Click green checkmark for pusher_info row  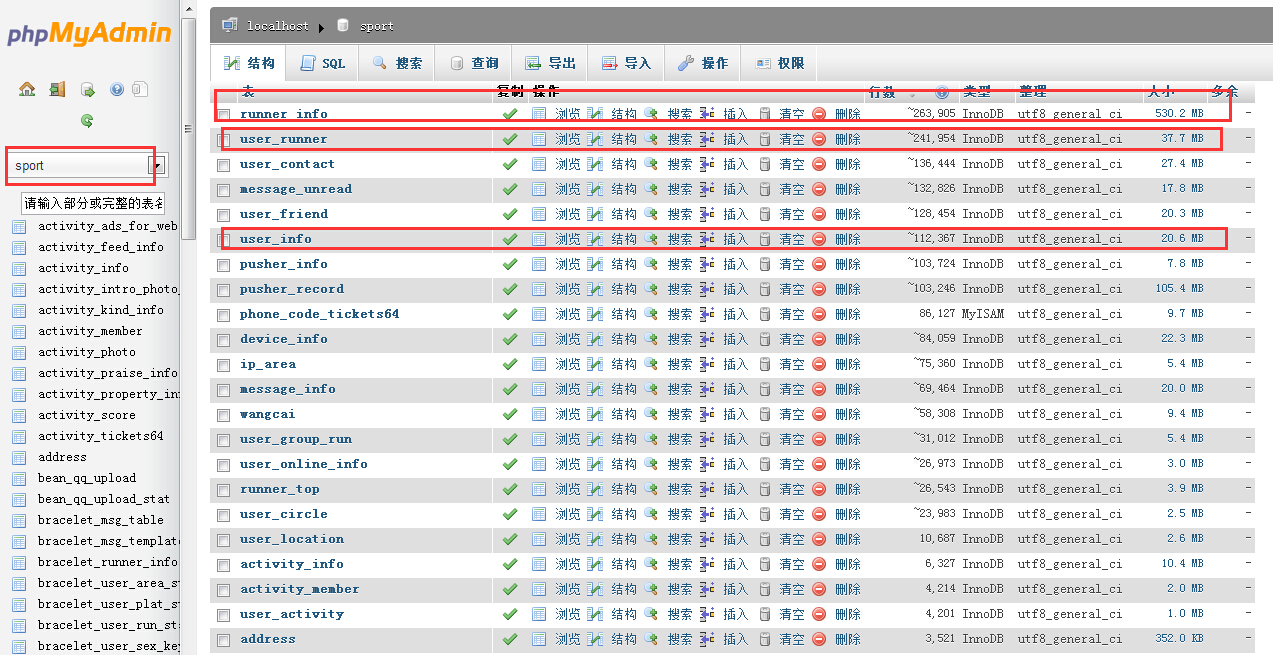pyautogui.click(x=510, y=264)
